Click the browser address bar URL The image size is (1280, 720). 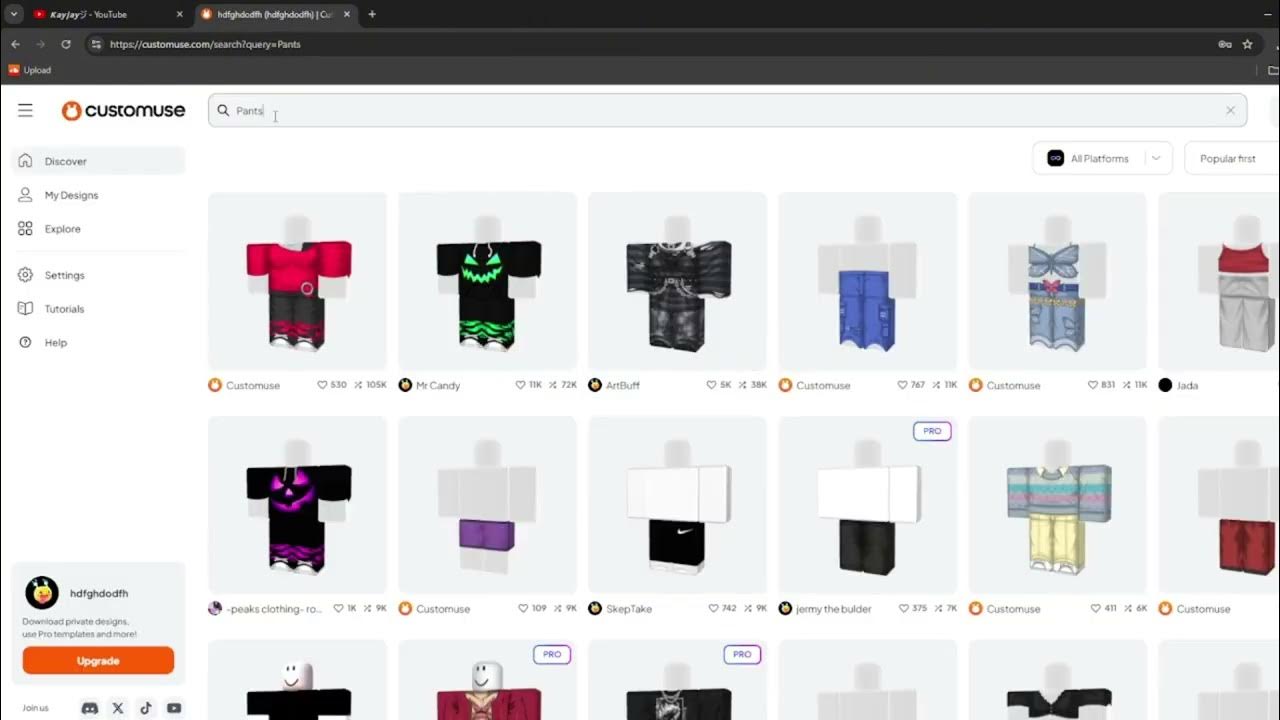click(205, 44)
